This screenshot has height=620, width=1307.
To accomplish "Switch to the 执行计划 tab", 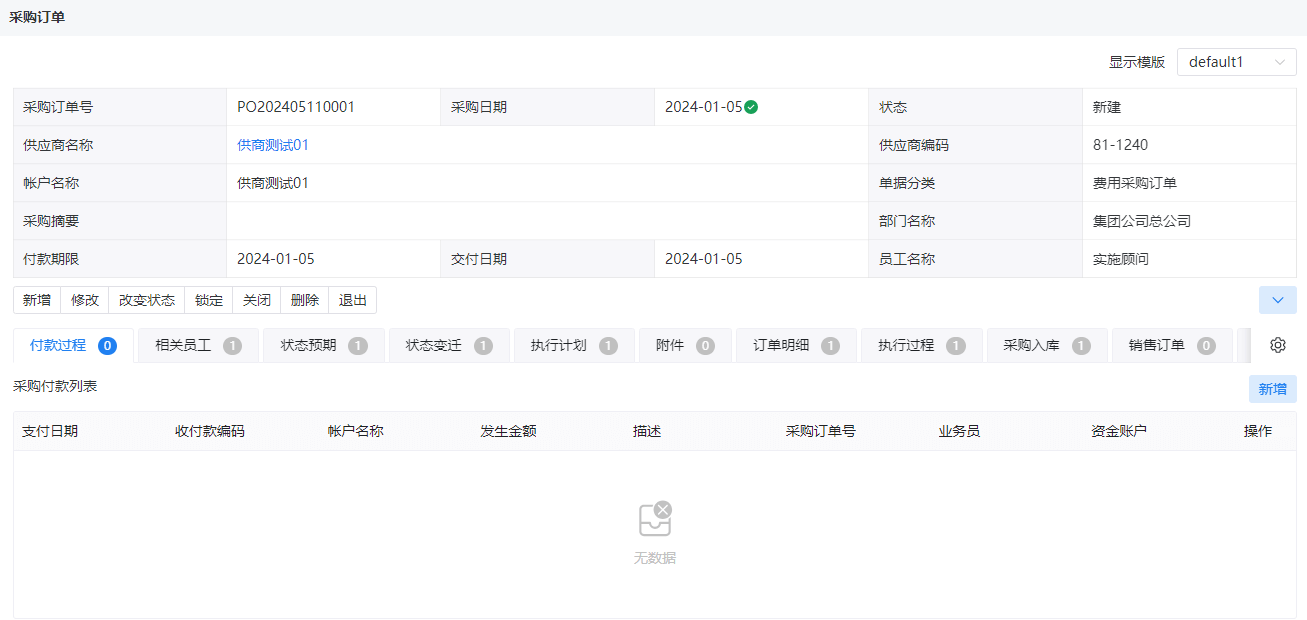I will click(574, 345).
